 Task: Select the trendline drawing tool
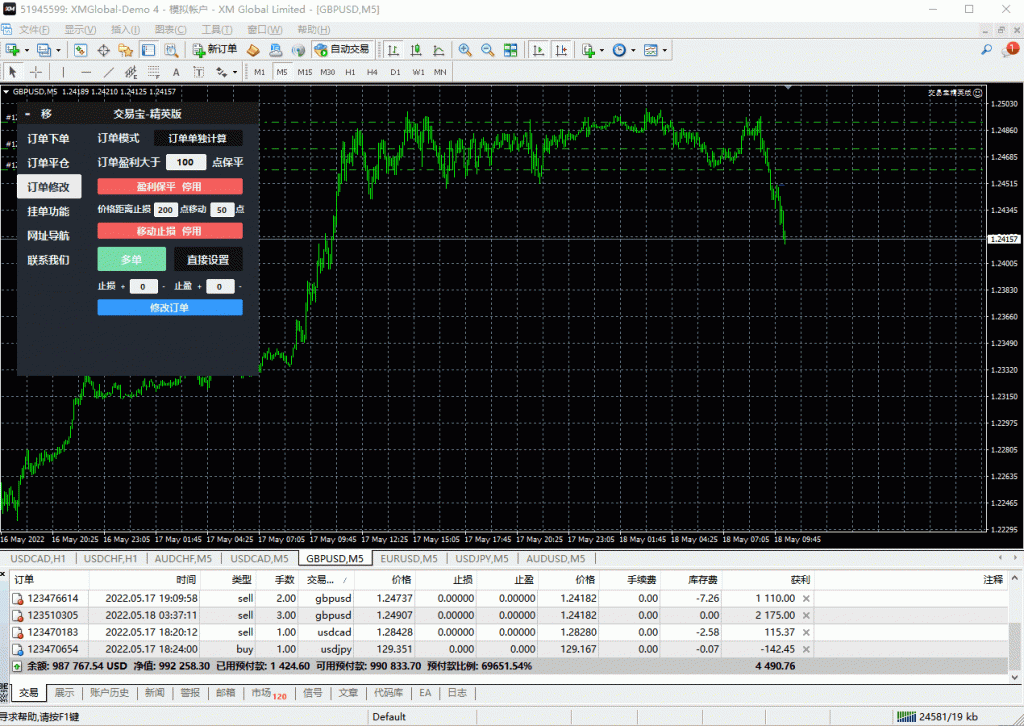pos(109,72)
